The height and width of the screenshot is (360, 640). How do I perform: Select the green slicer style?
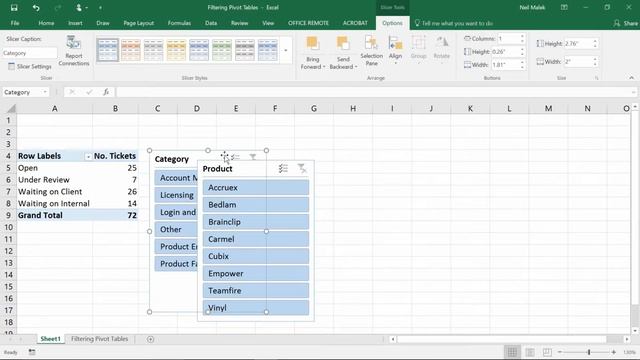point(222,50)
